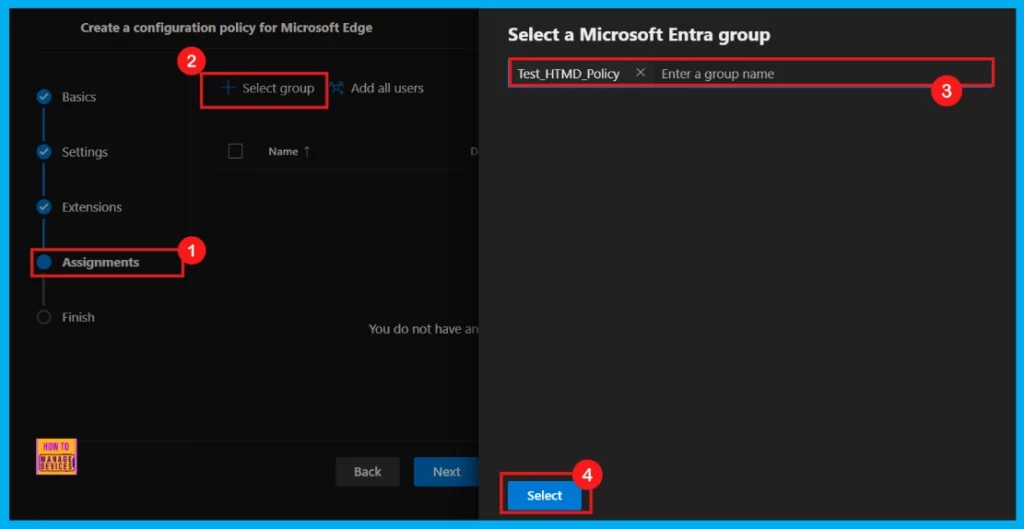This screenshot has width=1024, height=529.
Task: Click the Select a Microsoft Entra group heading
Action: pyautogui.click(x=639, y=35)
